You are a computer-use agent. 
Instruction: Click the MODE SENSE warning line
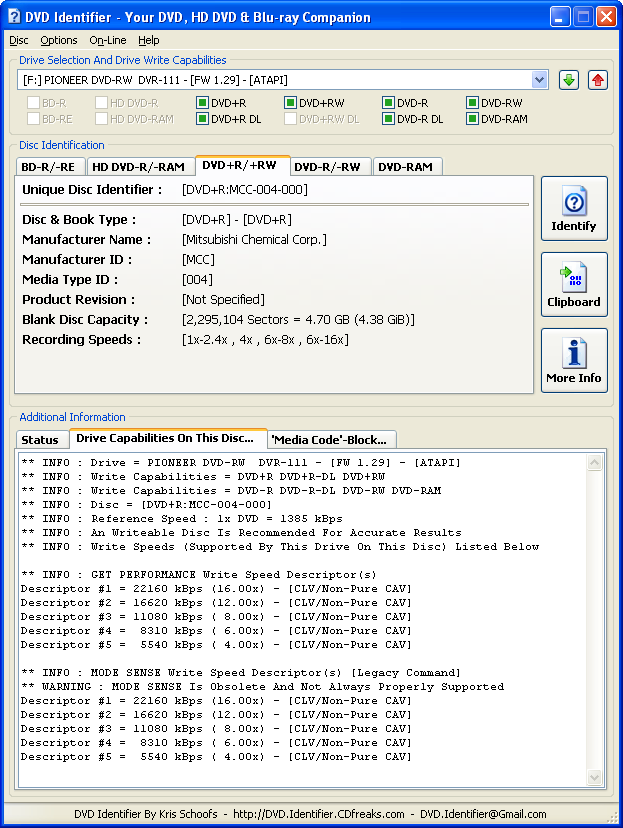point(262,686)
